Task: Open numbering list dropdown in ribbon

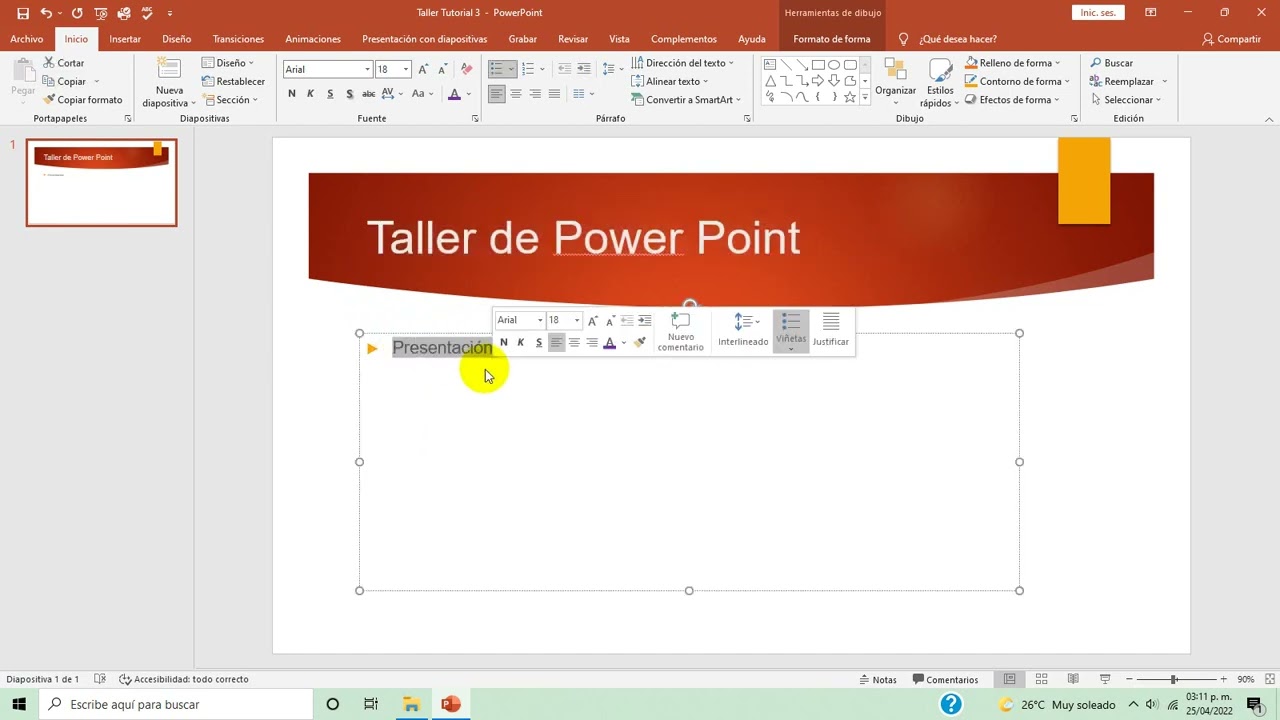Action: pyautogui.click(x=542, y=69)
